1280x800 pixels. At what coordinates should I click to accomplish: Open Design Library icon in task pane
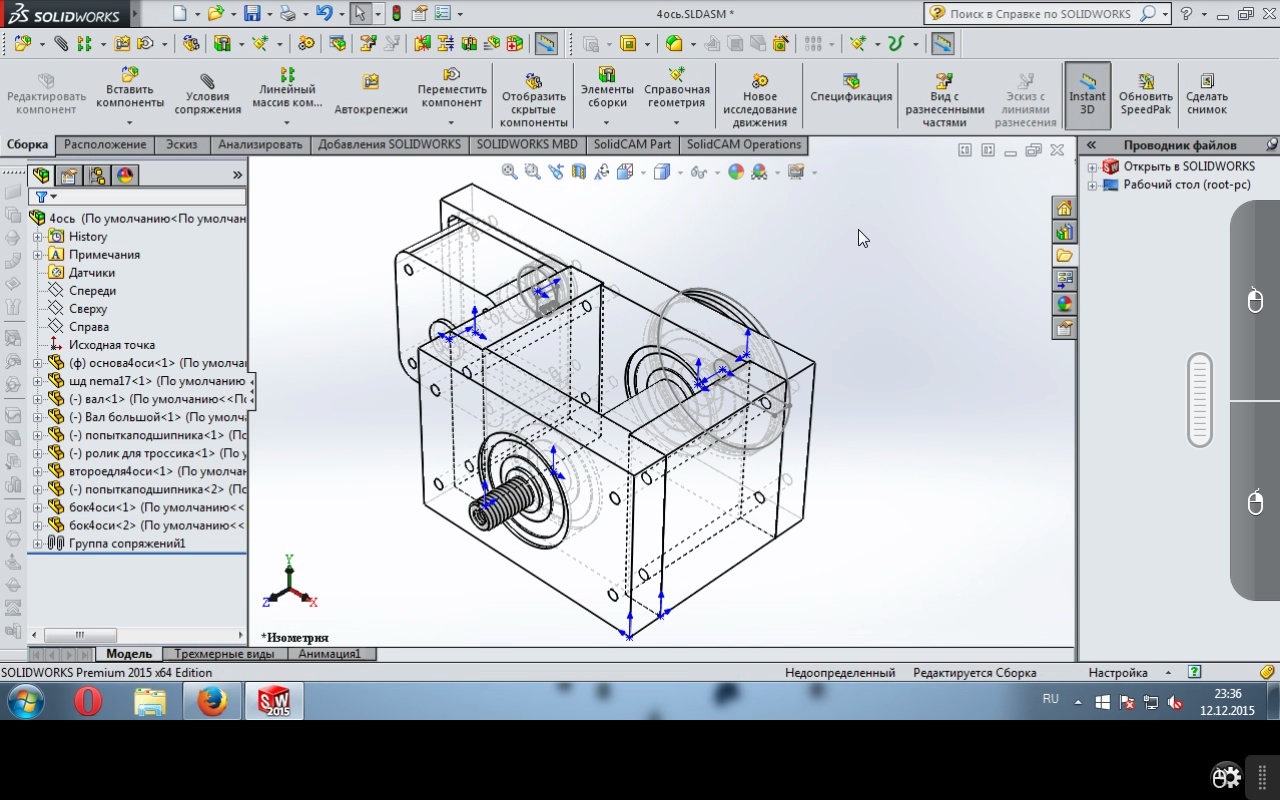(1064, 232)
